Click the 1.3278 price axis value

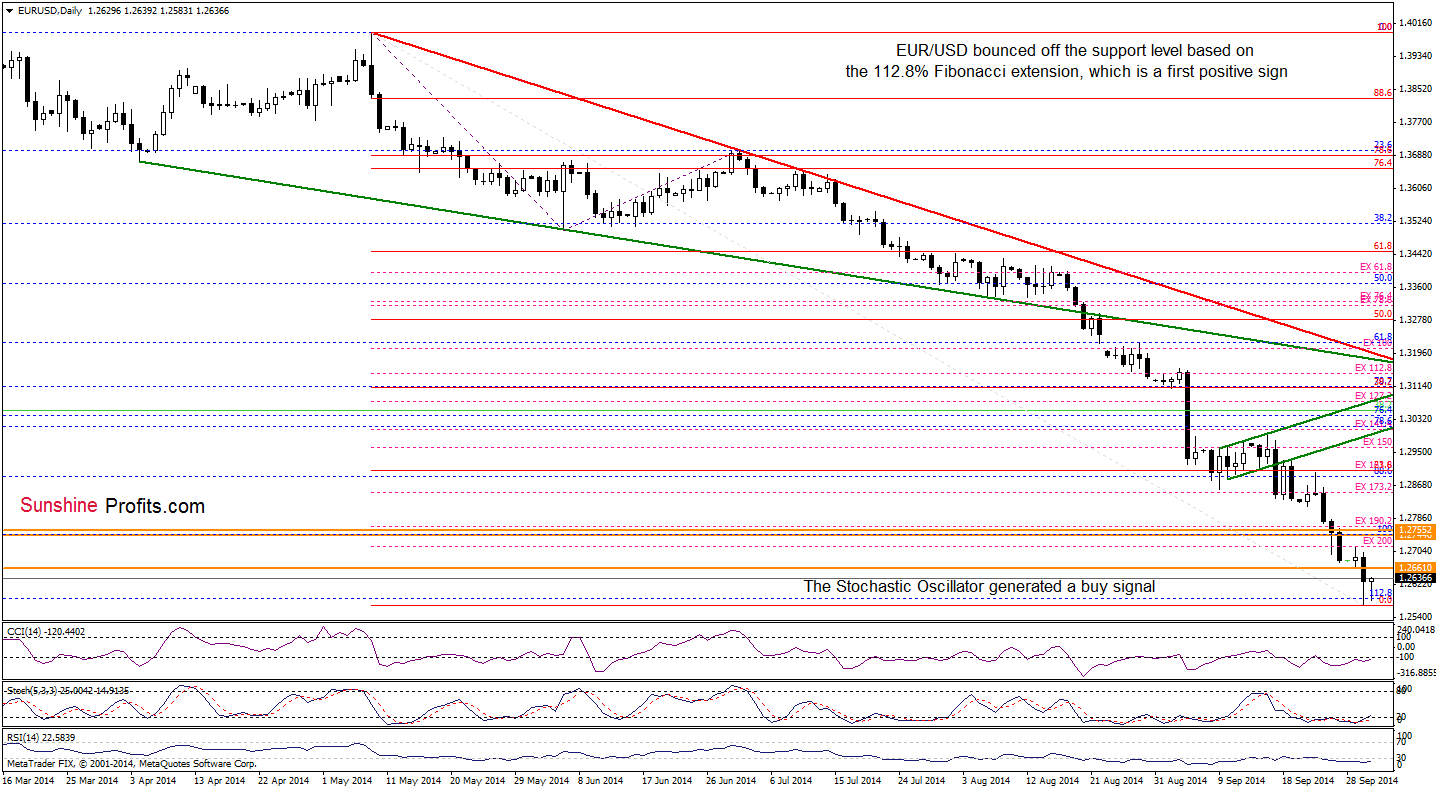1415,320
